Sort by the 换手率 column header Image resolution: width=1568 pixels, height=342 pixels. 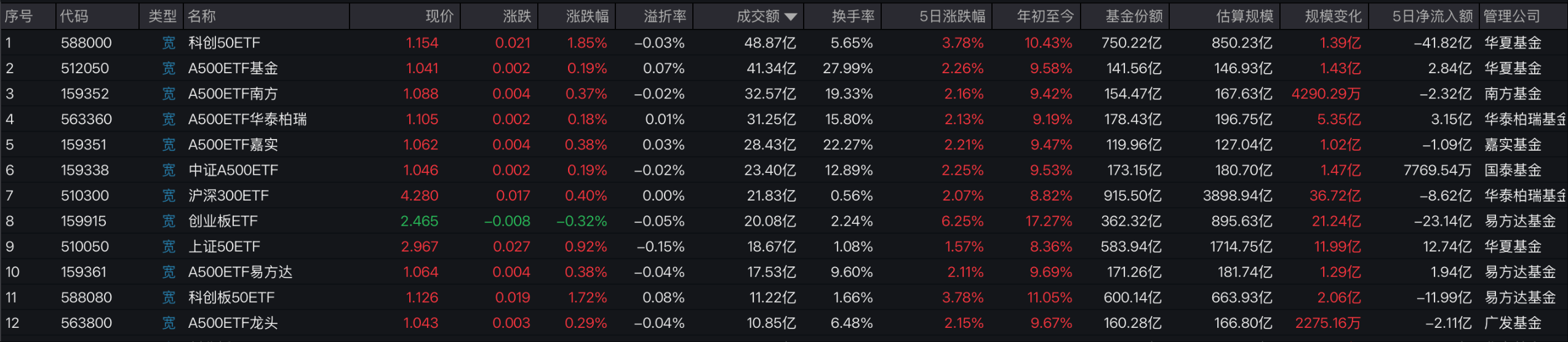point(853,17)
